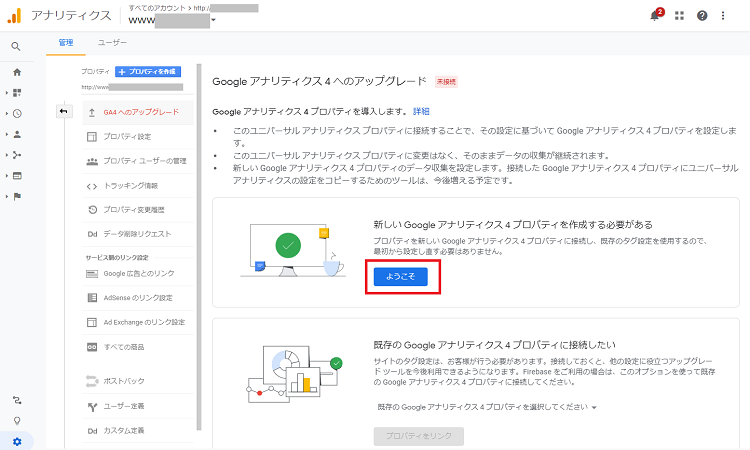
Task: Open AdSense のリンク設定 item
Action: click(x=138, y=298)
